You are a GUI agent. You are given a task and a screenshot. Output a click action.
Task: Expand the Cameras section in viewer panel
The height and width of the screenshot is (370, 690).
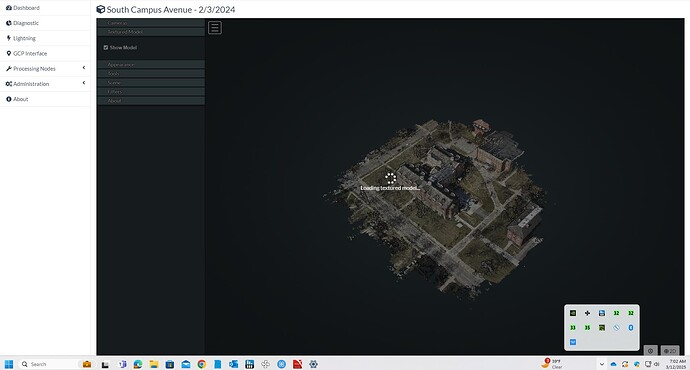150,23
